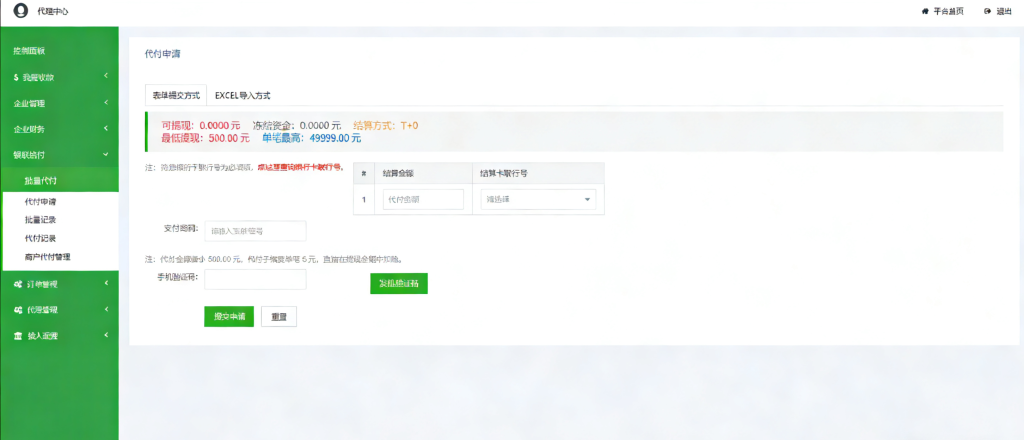Click the gears icon of 订单管理

(18, 284)
